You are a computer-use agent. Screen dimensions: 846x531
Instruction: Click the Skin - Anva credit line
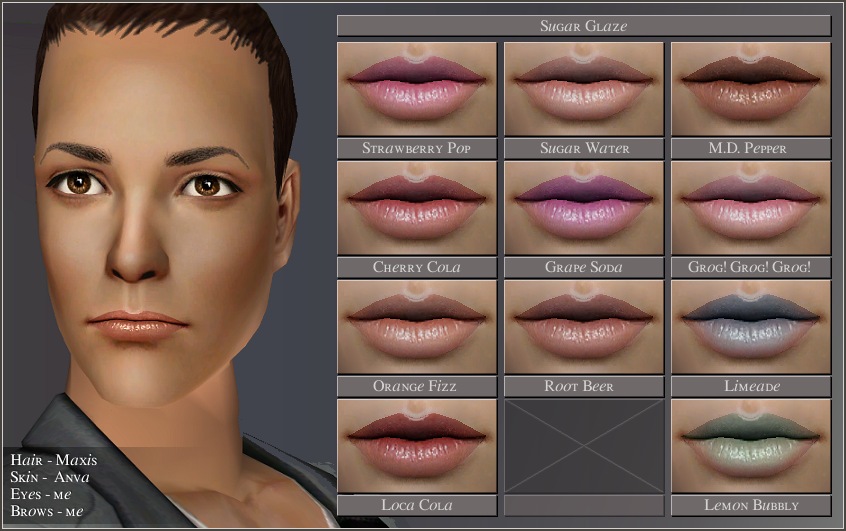[50, 477]
